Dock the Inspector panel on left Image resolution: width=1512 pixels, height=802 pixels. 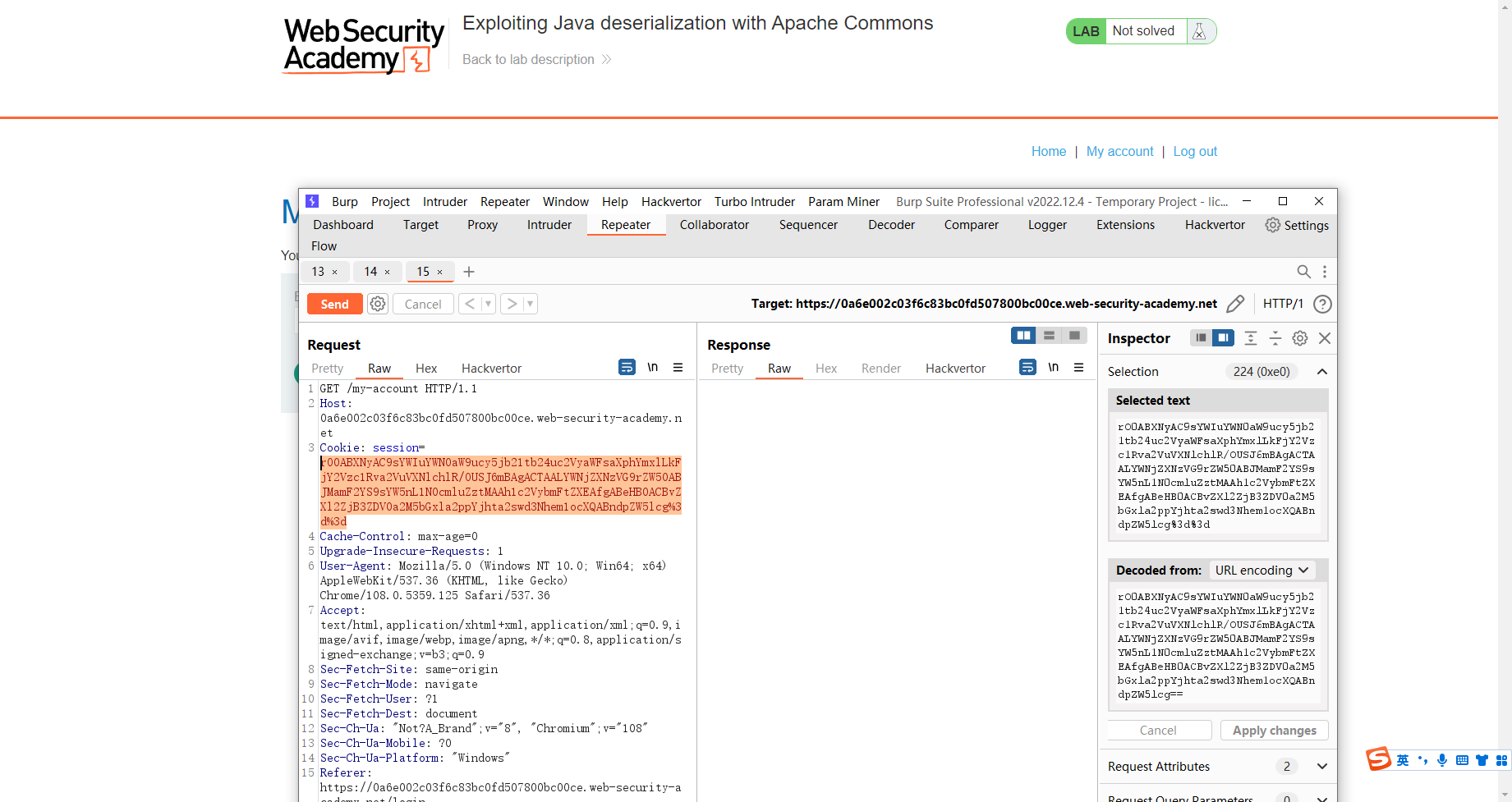click(x=1201, y=337)
